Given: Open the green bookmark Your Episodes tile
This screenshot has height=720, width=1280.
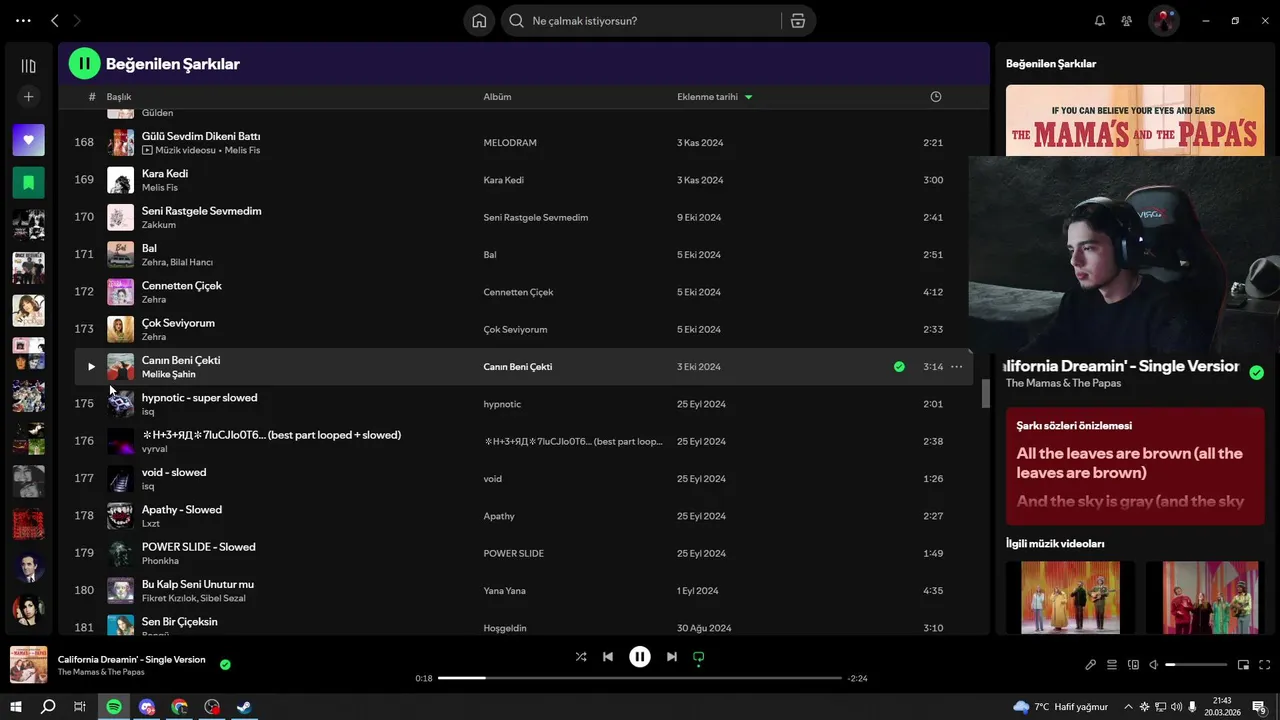Looking at the screenshot, I should click(28, 182).
